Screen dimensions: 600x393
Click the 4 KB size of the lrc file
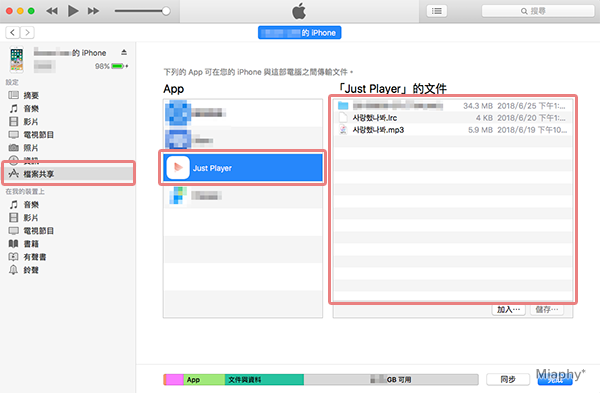coord(484,118)
